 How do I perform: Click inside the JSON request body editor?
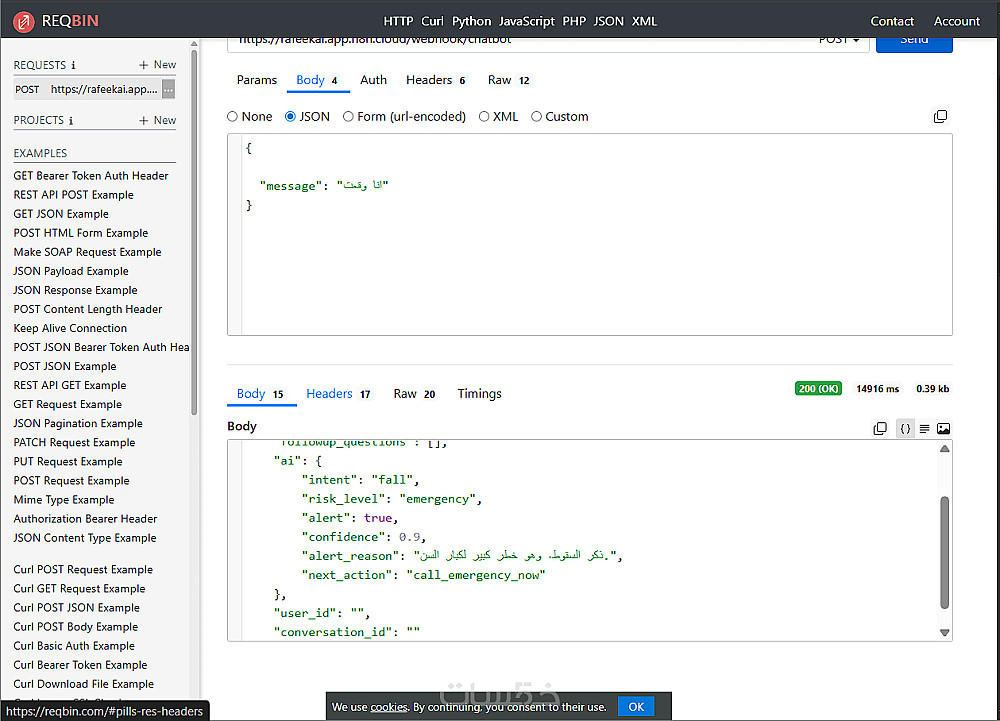pyautogui.click(x=588, y=260)
